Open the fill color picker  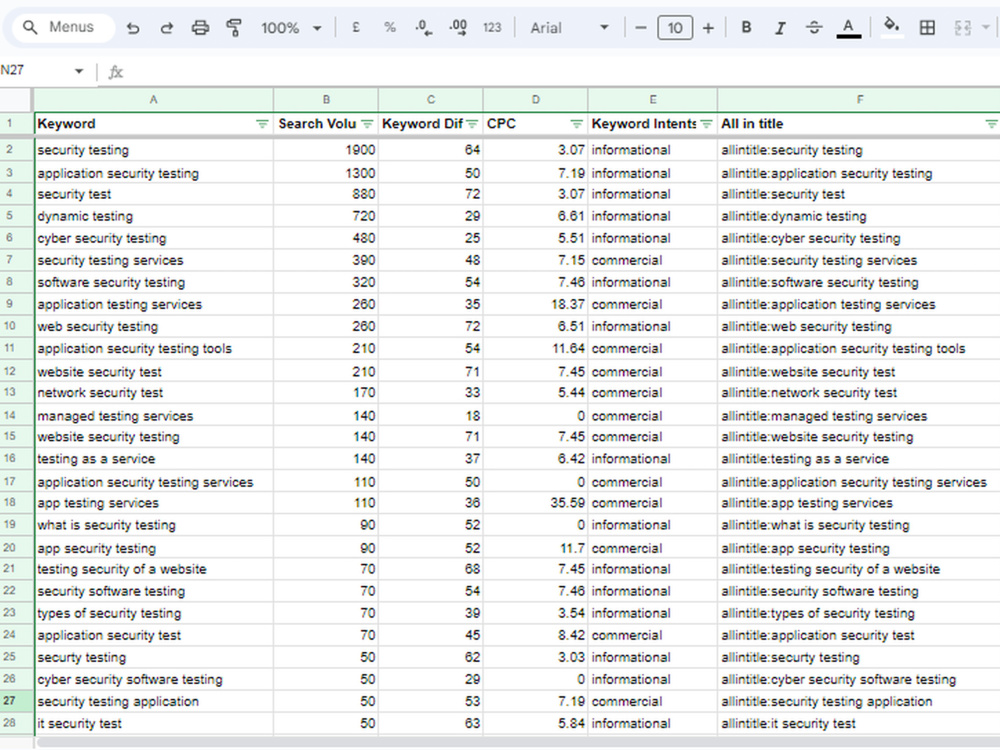click(892, 27)
